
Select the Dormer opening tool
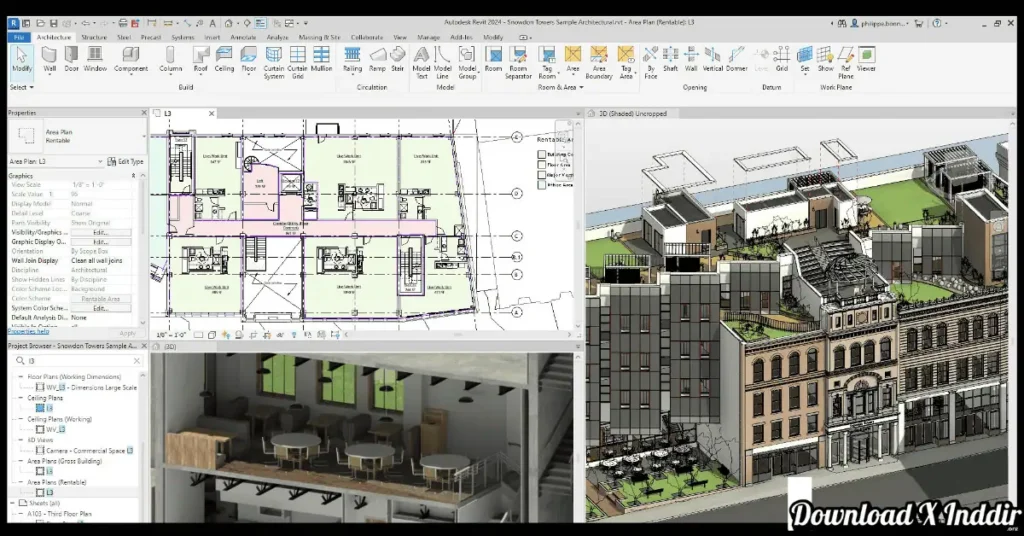coord(736,59)
